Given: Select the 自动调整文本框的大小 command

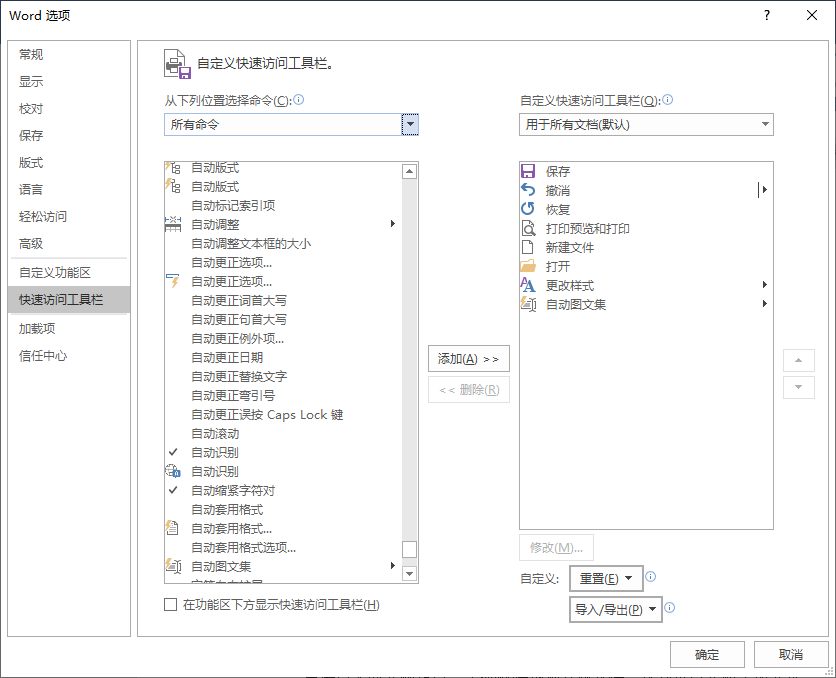Looking at the screenshot, I should [283, 244].
